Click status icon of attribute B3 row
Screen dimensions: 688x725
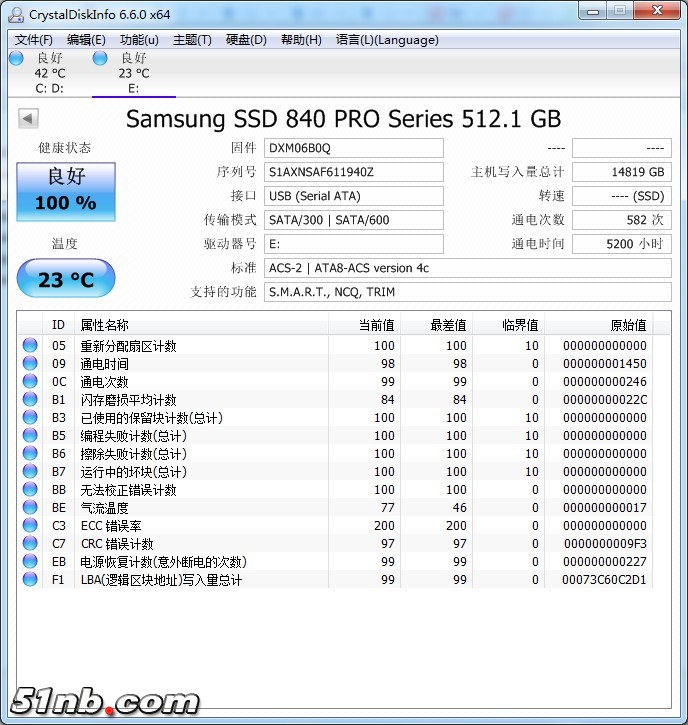[x=30, y=417]
